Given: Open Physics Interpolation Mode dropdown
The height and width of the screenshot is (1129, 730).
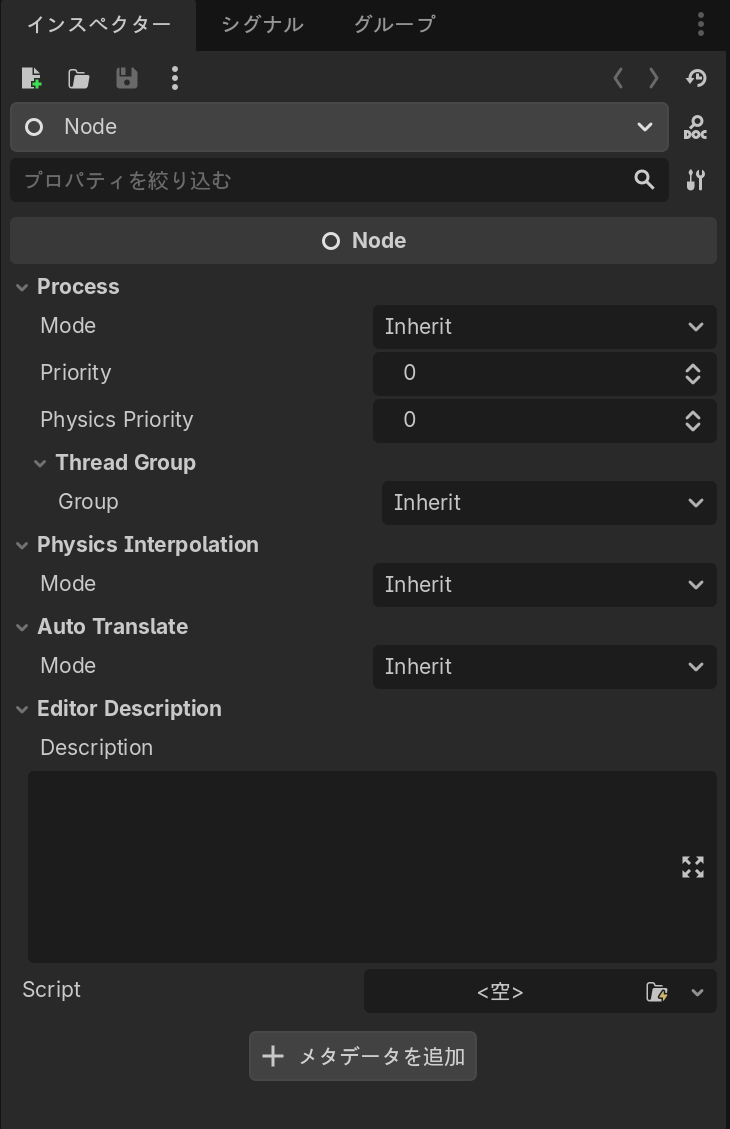Looking at the screenshot, I should (x=544, y=585).
